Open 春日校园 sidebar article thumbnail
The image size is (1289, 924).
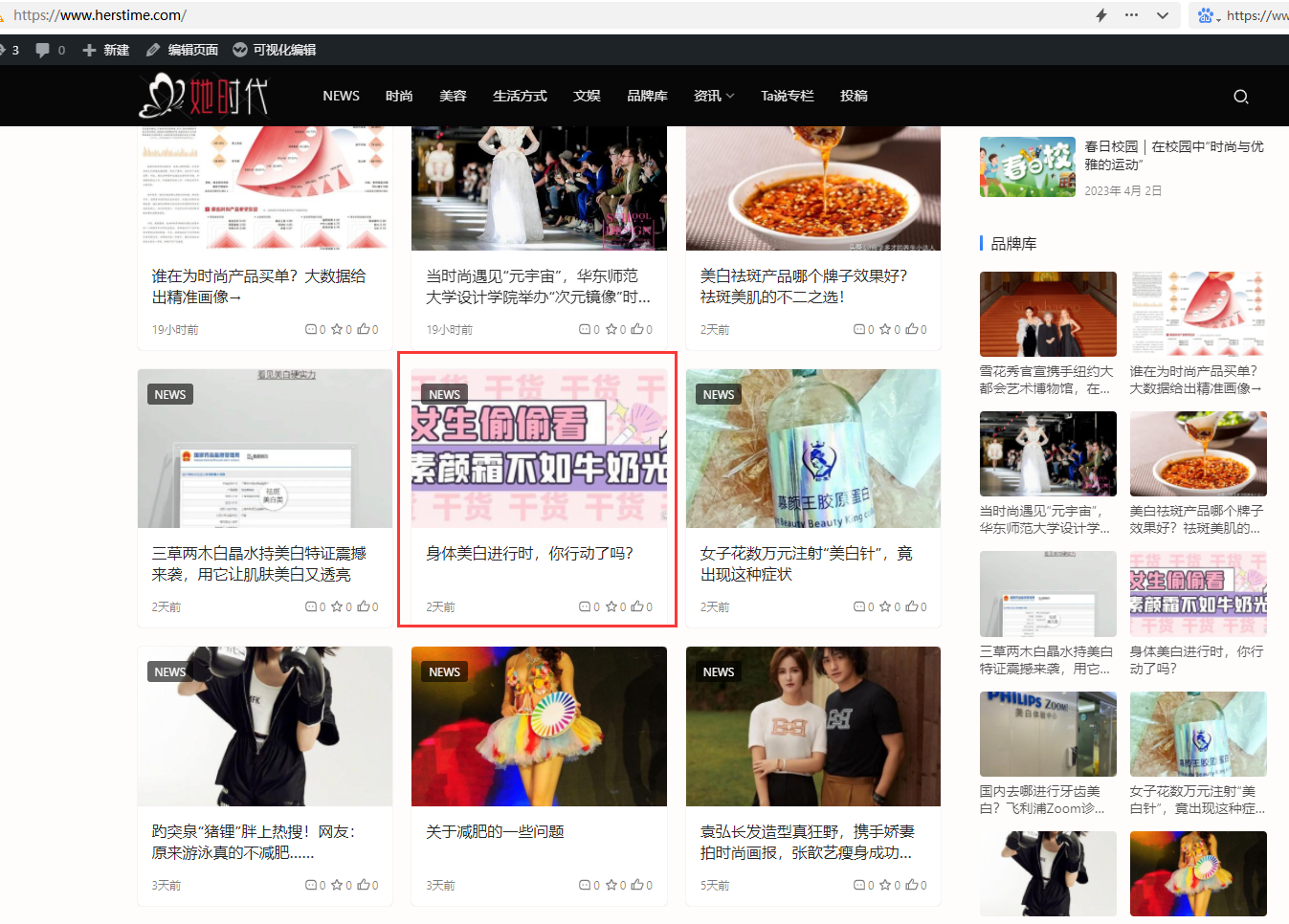pos(1027,166)
